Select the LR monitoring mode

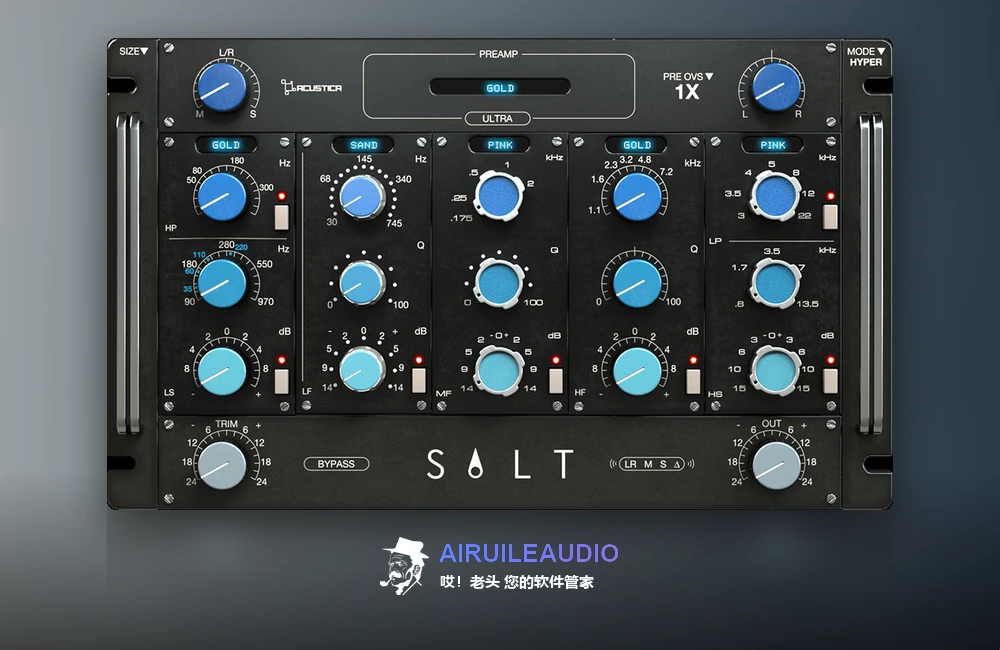(630, 464)
